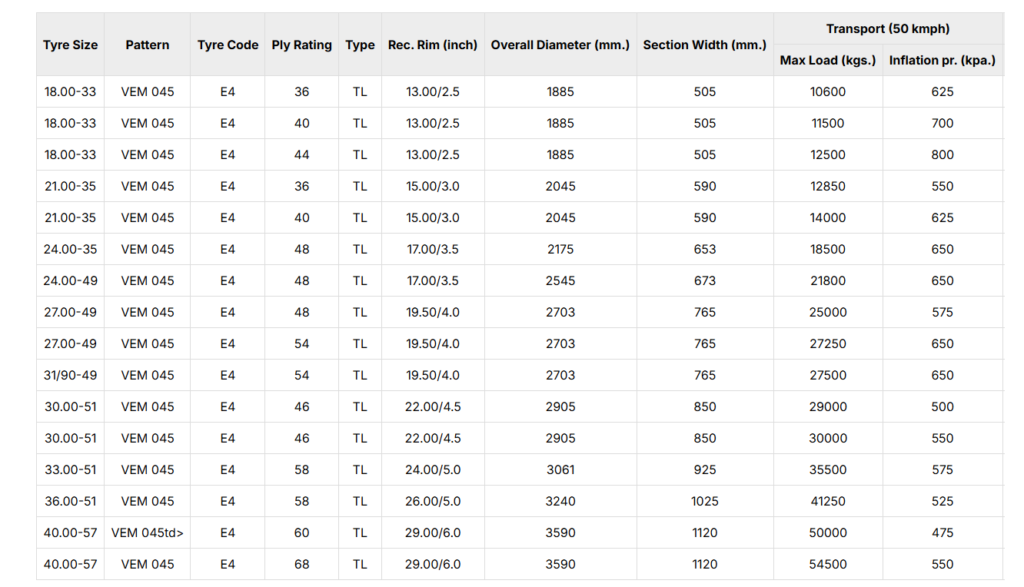
Task: Click the Type column header
Action: pos(360,45)
